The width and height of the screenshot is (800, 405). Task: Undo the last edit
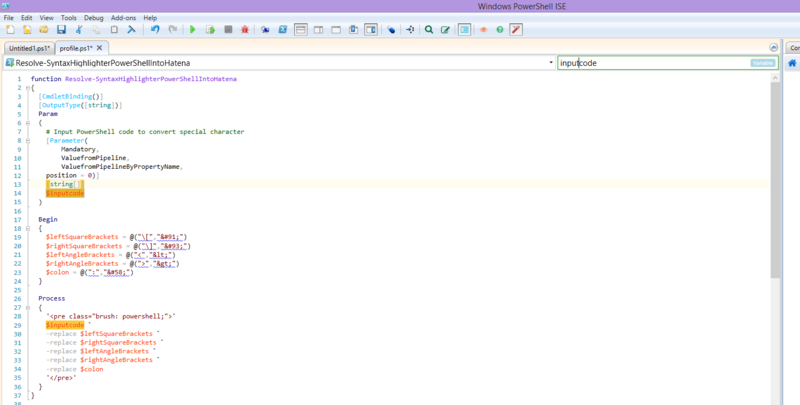click(x=155, y=30)
